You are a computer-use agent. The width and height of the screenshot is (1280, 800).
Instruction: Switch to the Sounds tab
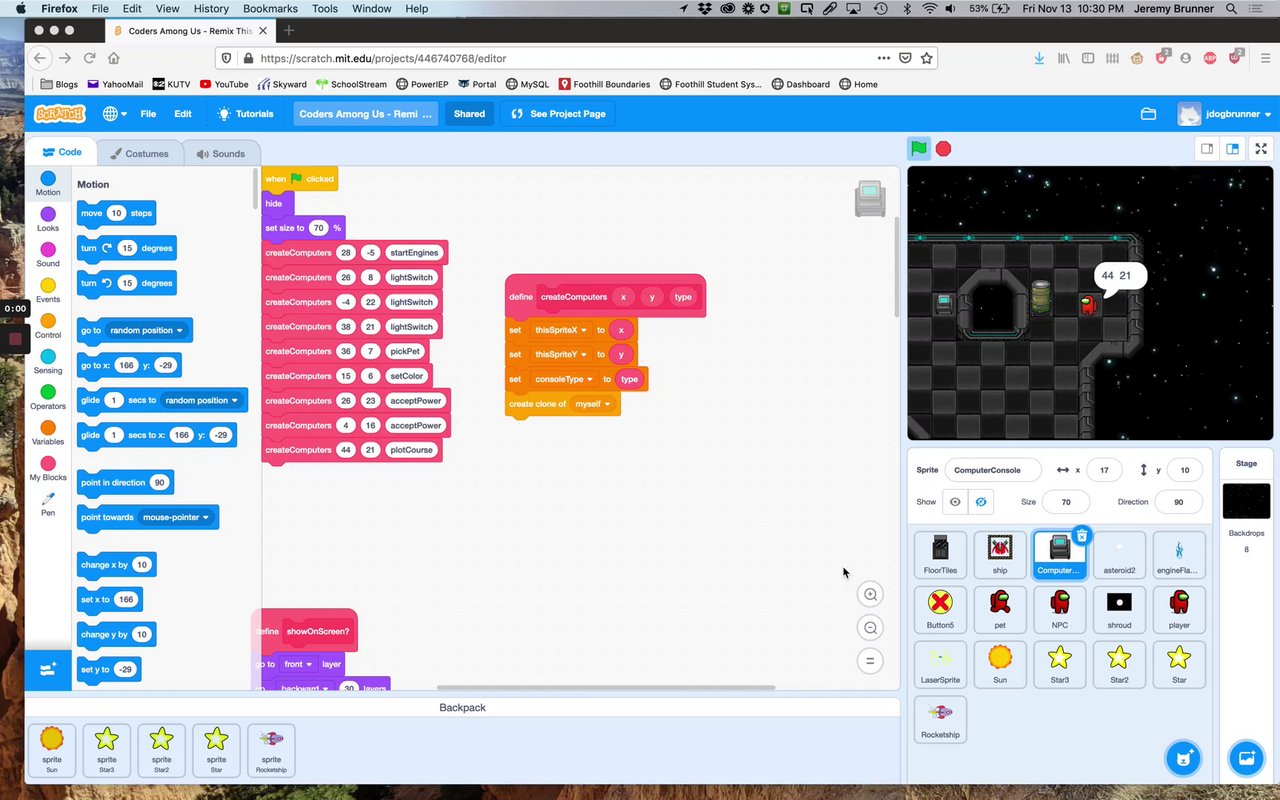[x=221, y=153]
